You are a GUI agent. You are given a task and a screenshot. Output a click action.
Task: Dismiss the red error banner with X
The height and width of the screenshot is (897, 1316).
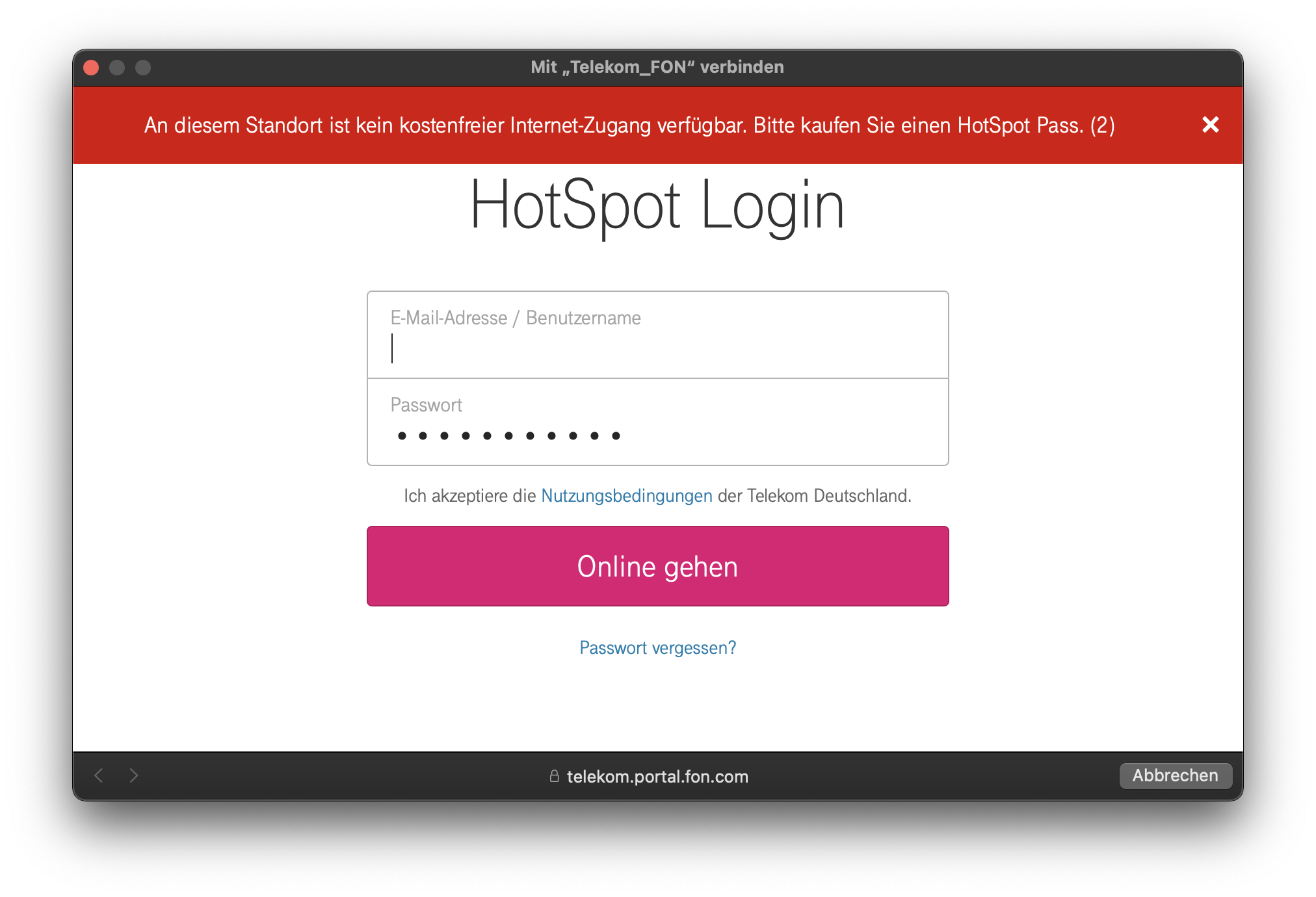pos(1210,125)
